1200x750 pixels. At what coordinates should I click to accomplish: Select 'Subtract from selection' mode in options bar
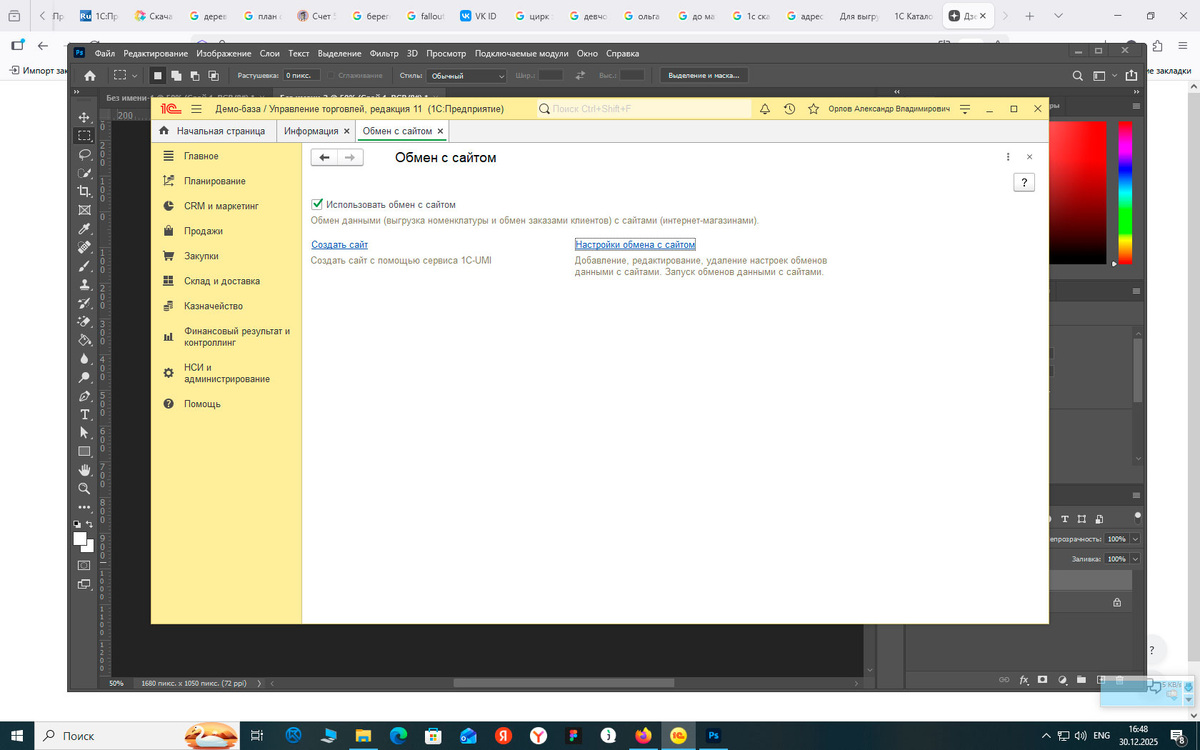tap(195, 75)
